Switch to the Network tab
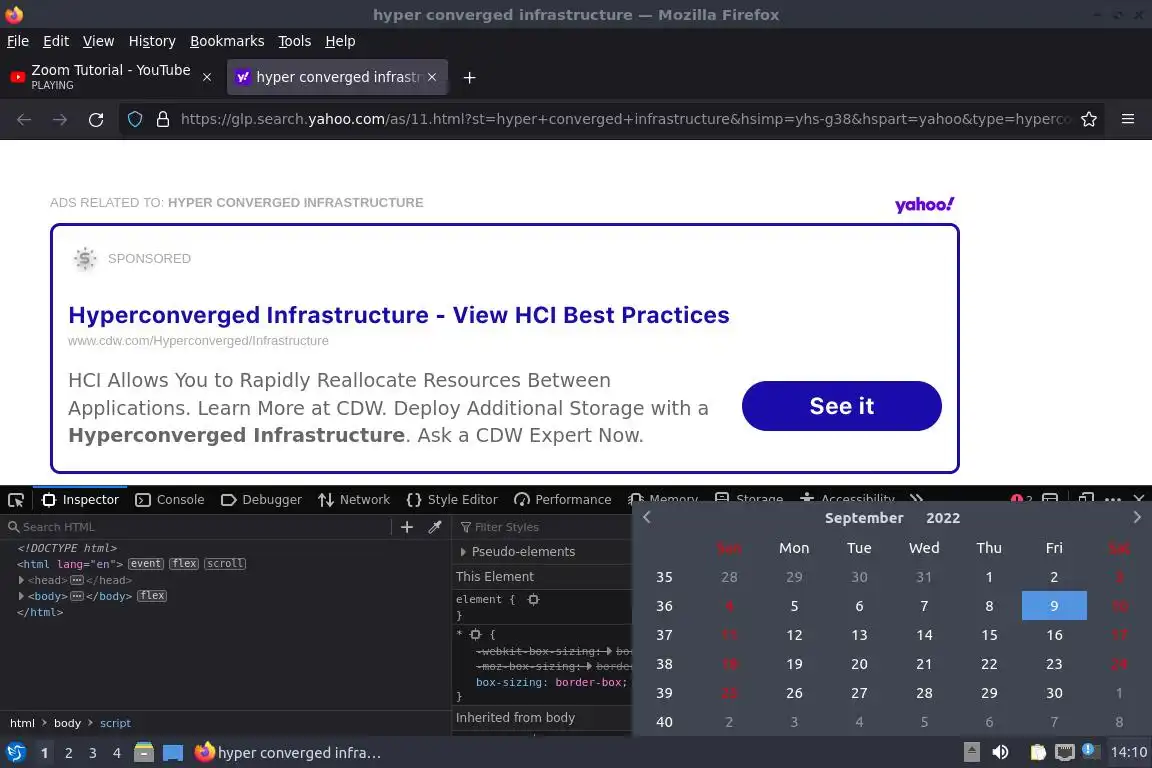Screen dimensions: 1152x768 354,500
